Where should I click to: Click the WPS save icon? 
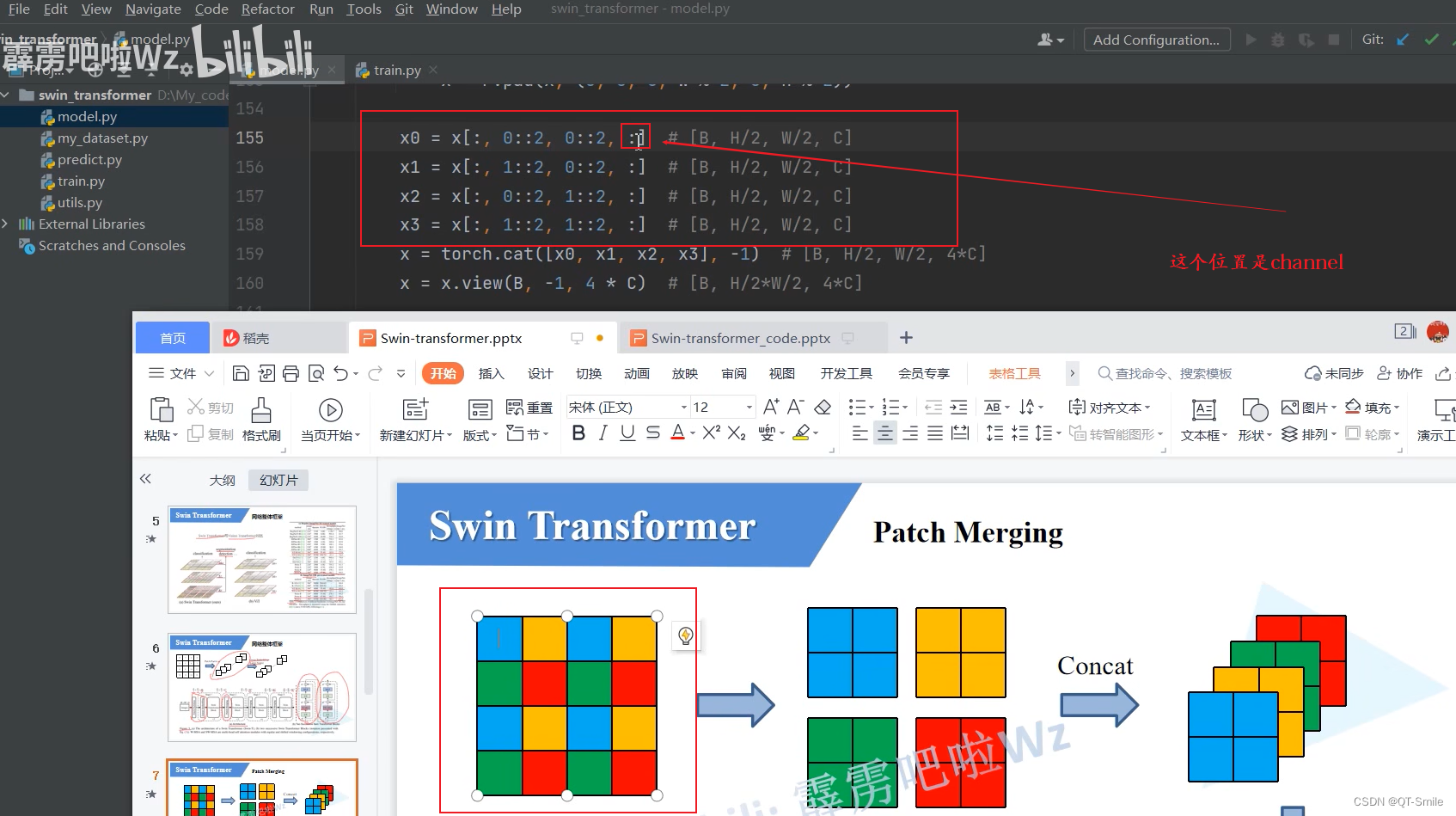[241, 373]
